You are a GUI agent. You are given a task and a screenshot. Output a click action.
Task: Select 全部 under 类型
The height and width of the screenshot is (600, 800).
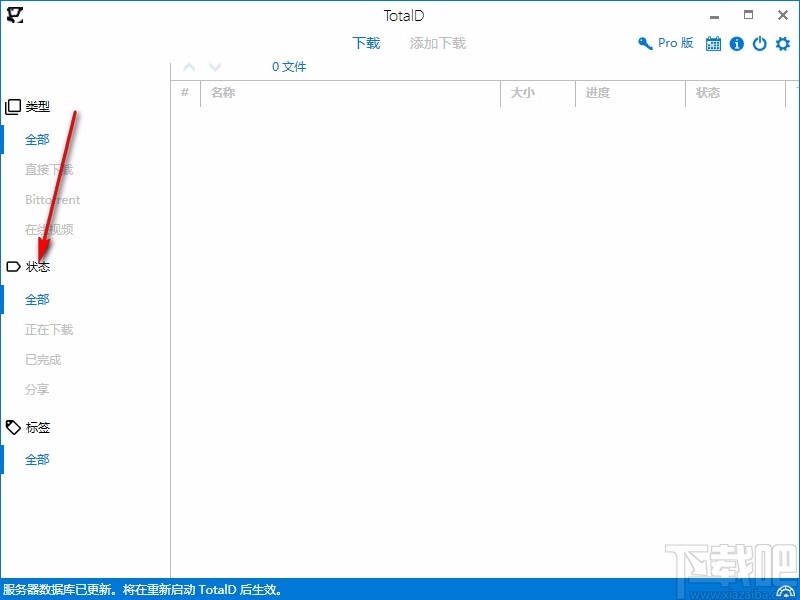[37, 139]
